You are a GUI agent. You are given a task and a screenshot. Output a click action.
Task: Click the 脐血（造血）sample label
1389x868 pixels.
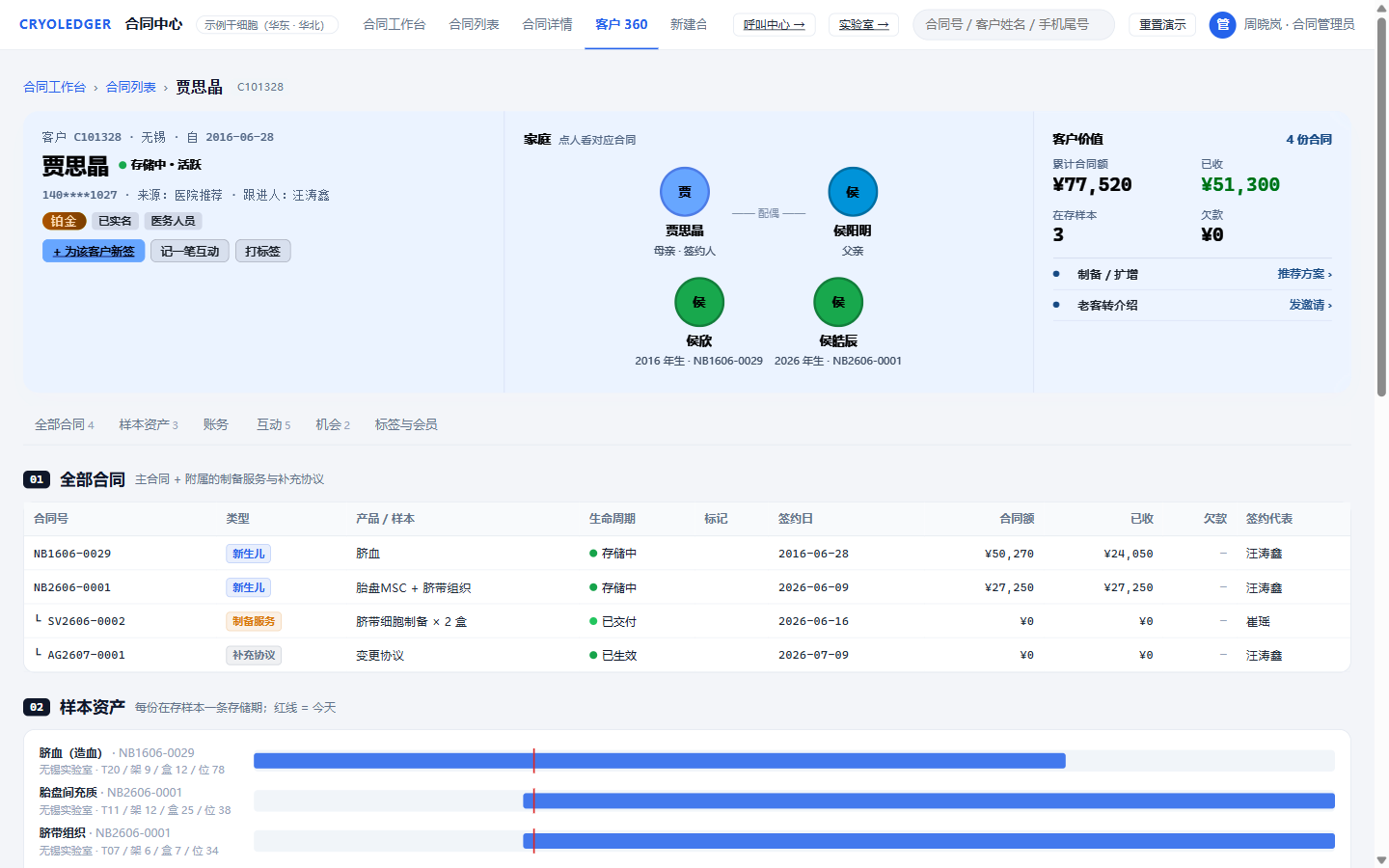(70, 752)
